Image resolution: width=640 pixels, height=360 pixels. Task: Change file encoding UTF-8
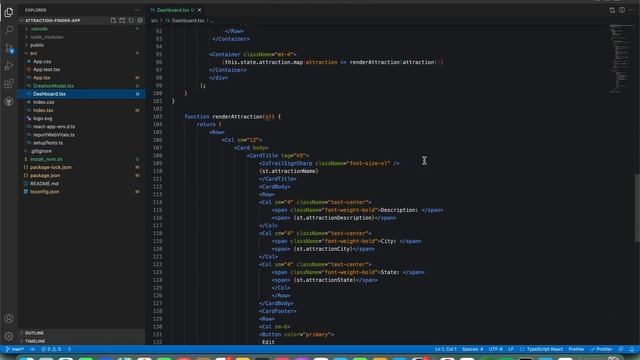click(x=496, y=349)
